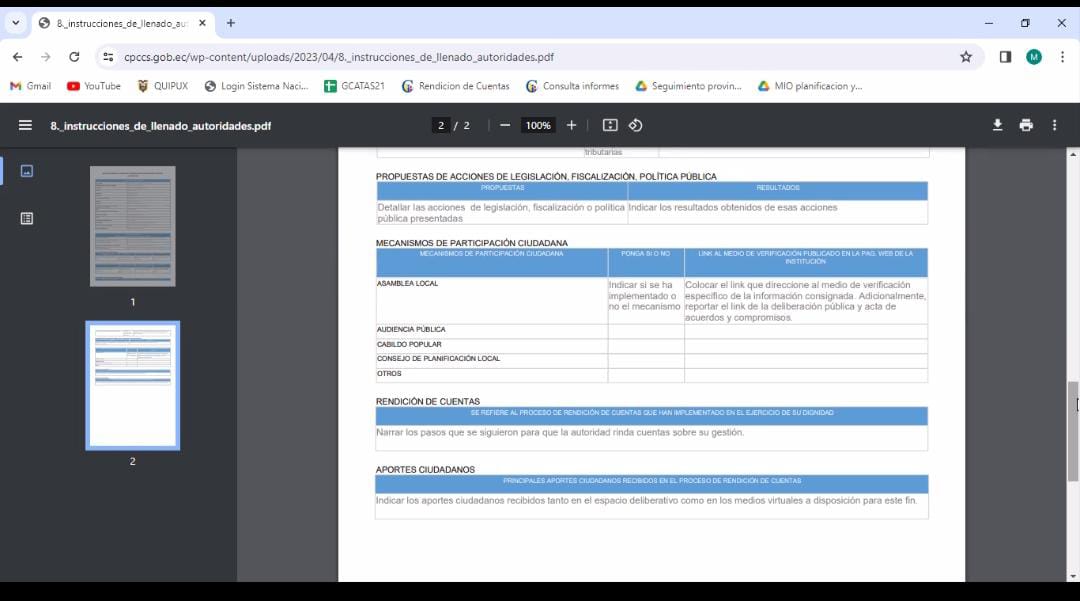This screenshot has width=1080, height=601.
Task: Open the YouTube bookmark
Action: [x=93, y=86]
